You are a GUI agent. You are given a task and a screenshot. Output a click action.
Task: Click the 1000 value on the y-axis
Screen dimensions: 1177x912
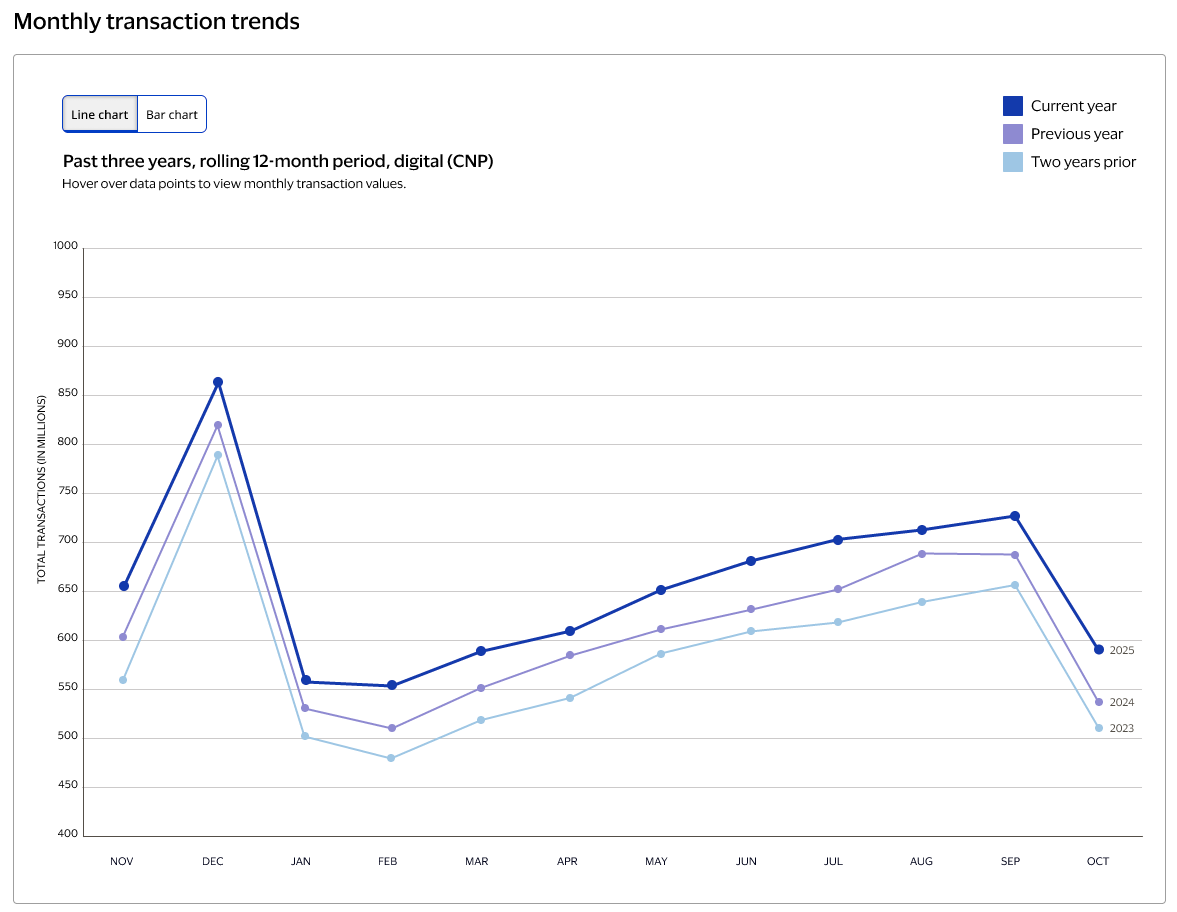click(64, 245)
